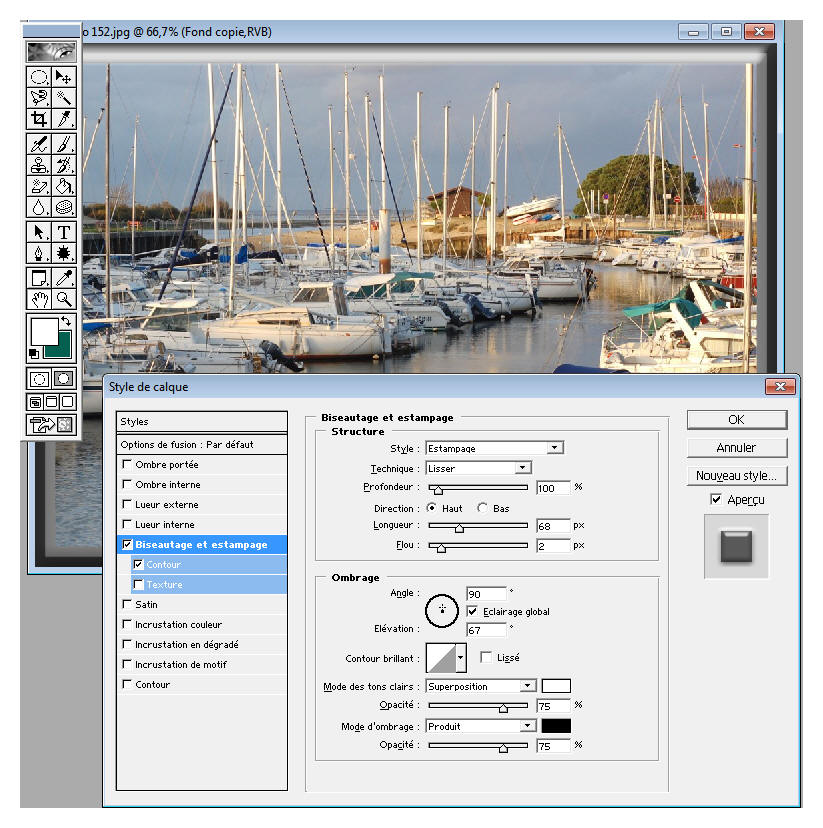823x828 pixels.
Task: Click the Adobe Online eye banner
Action: tap(51, 52)
